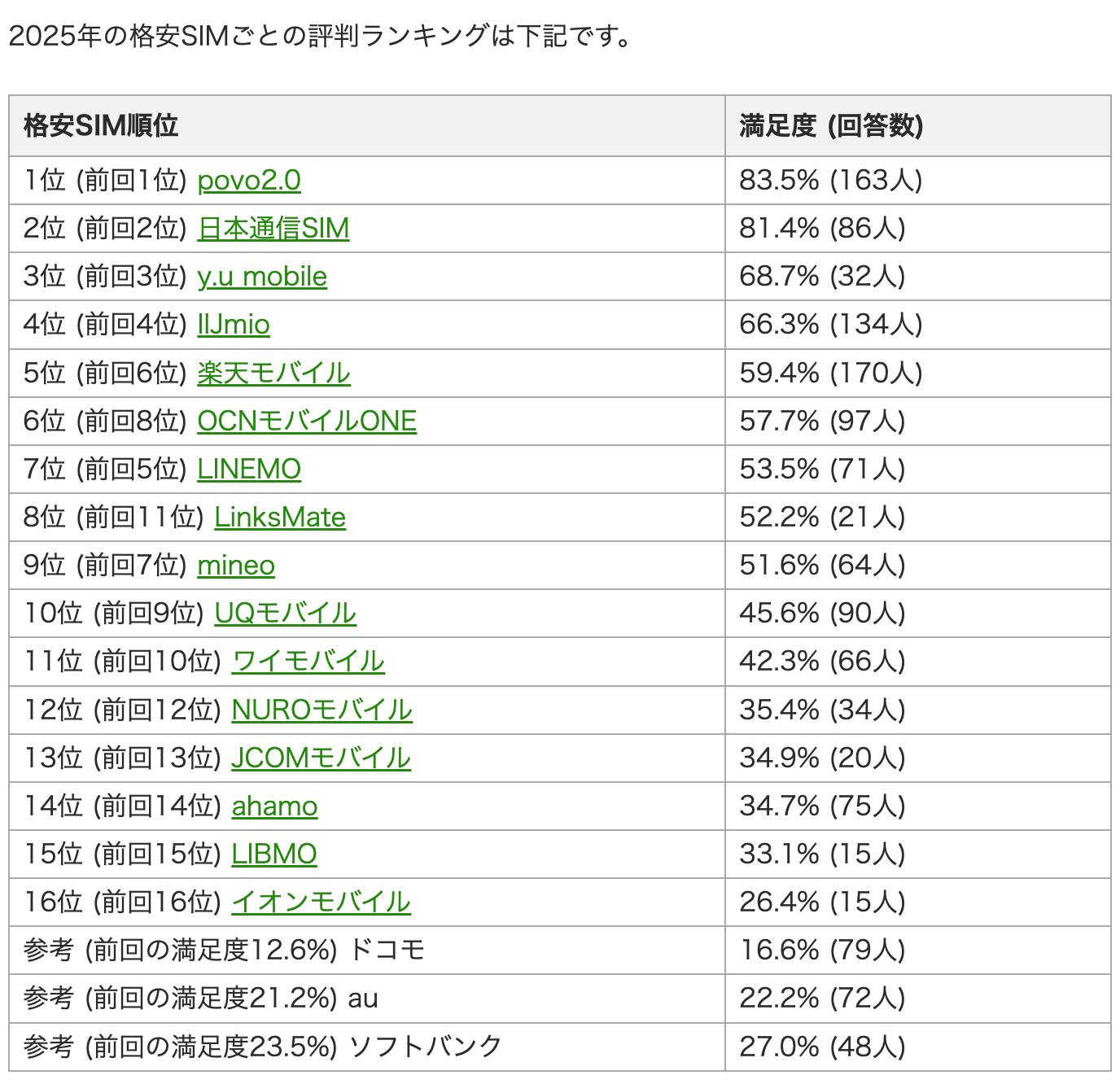This screenshot has width=1120, height=1084.
Task: Click the 5位 (前回6位) rank text
Action: pyautogui.click(x=106, y=373)
